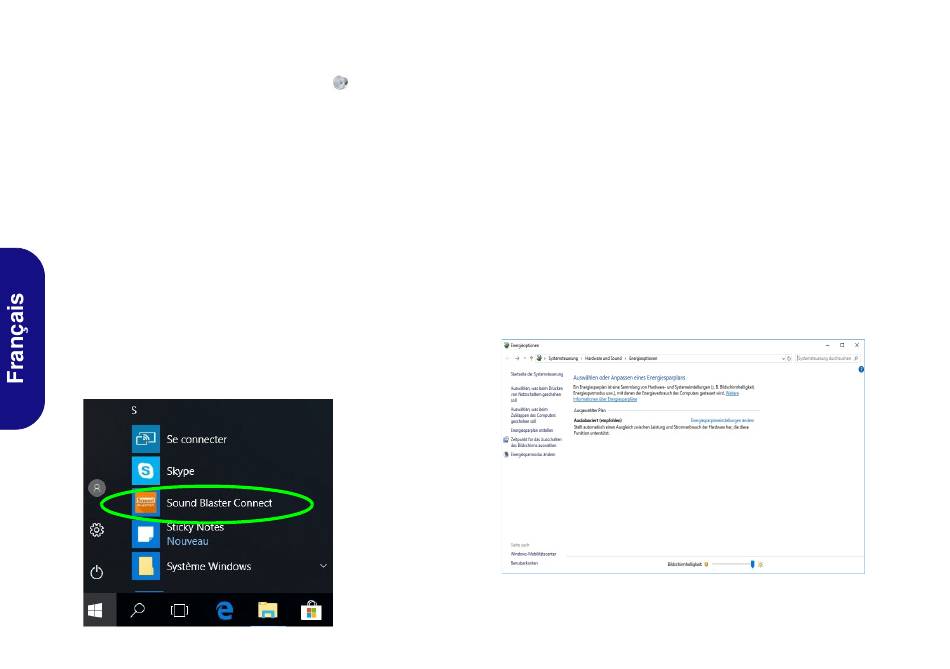This screenshot has width=950, height=669.
Task: Open Task View on the taskbar
Action: 179,610
